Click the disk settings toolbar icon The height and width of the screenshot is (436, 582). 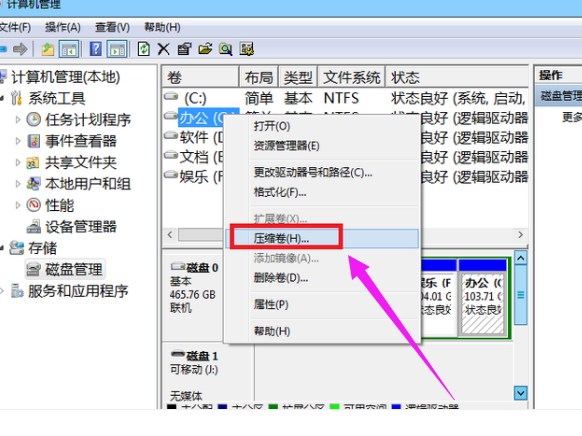tap(246, 49)
